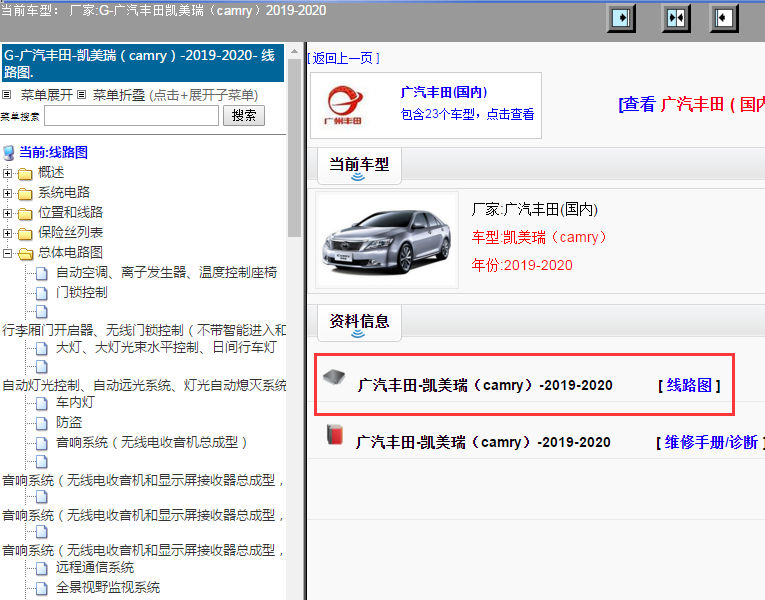Click the computer icon beside 当前:线路图
The image size is (765, 600).
8,153
